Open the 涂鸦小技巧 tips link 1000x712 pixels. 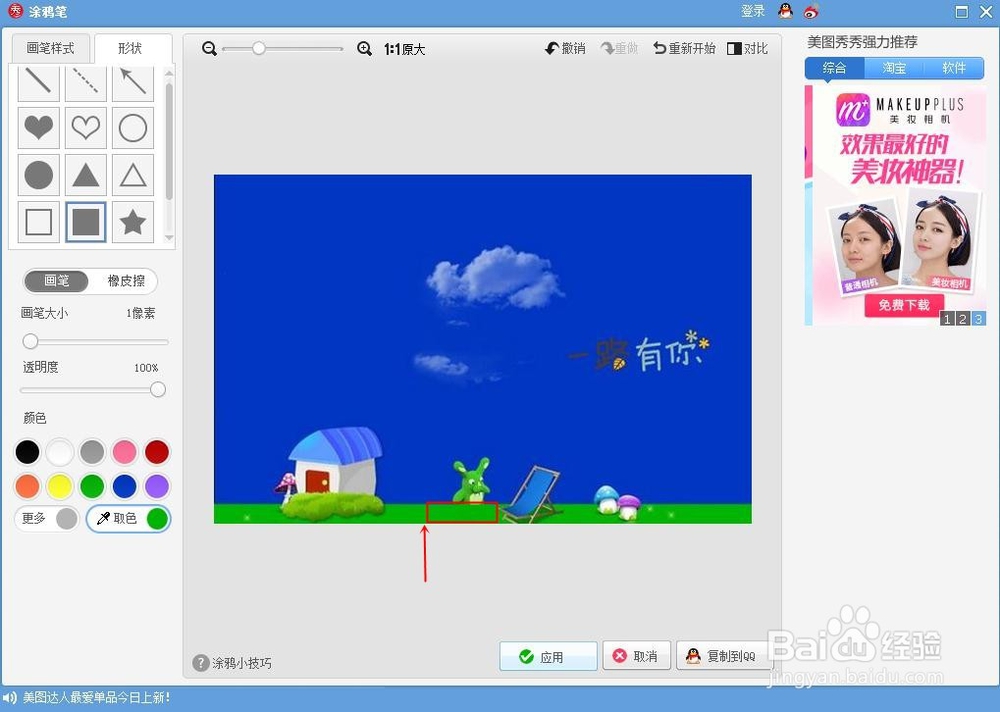[x=233, y=663]
